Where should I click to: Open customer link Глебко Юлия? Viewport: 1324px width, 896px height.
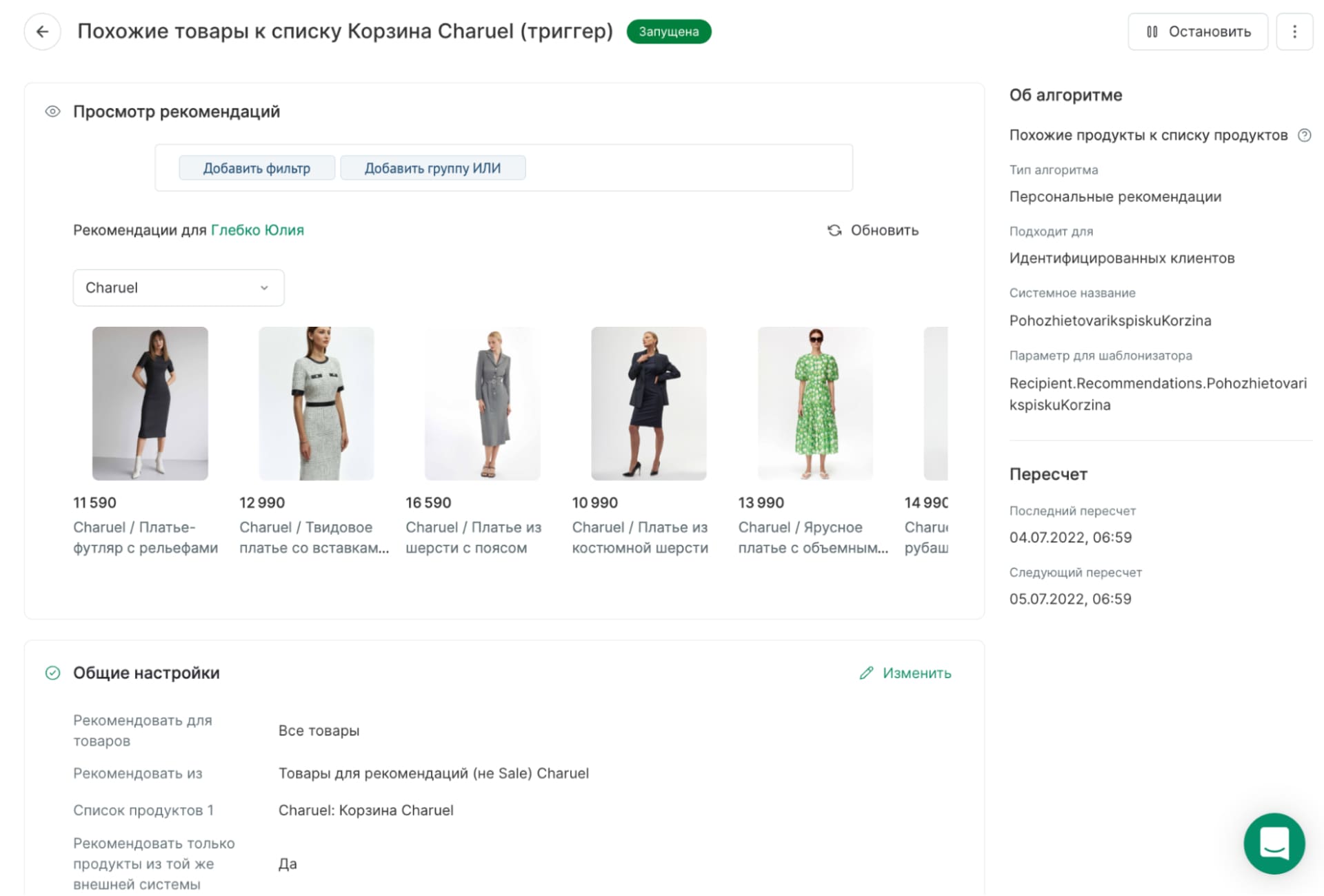coord(257,230)
